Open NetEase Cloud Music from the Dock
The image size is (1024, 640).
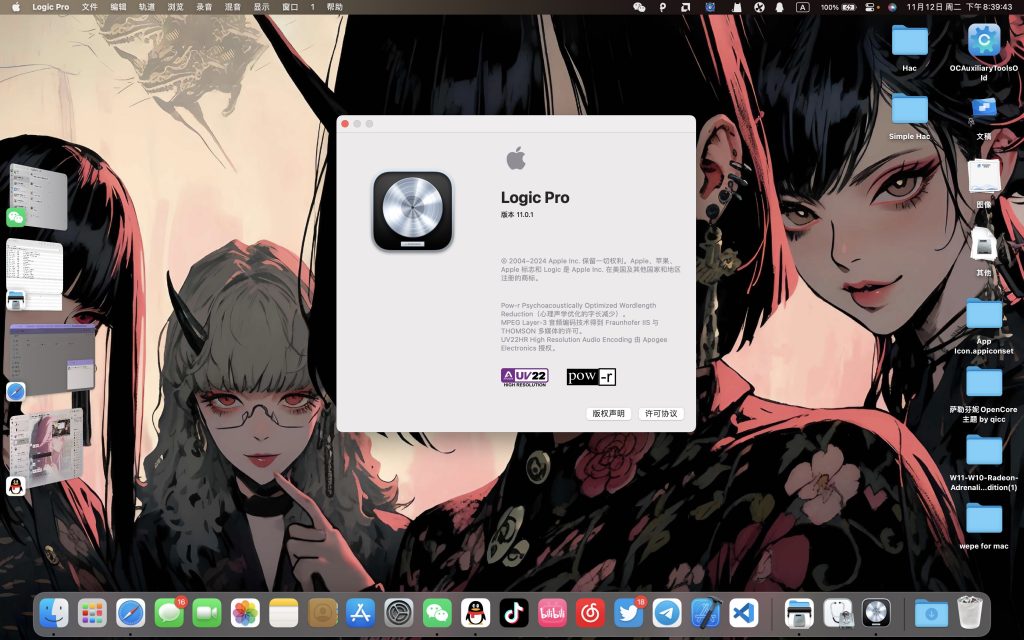point(590,614)
